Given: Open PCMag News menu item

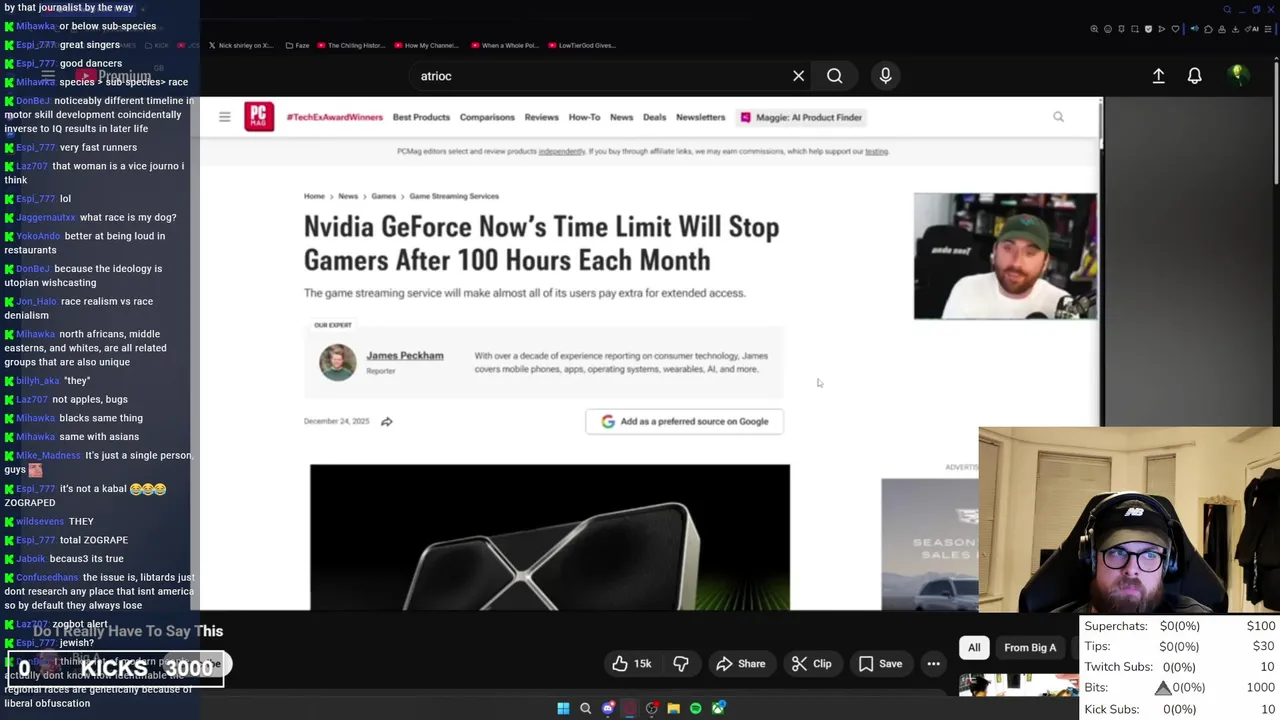Looking at the screenshot, I should tap(621, 117).
